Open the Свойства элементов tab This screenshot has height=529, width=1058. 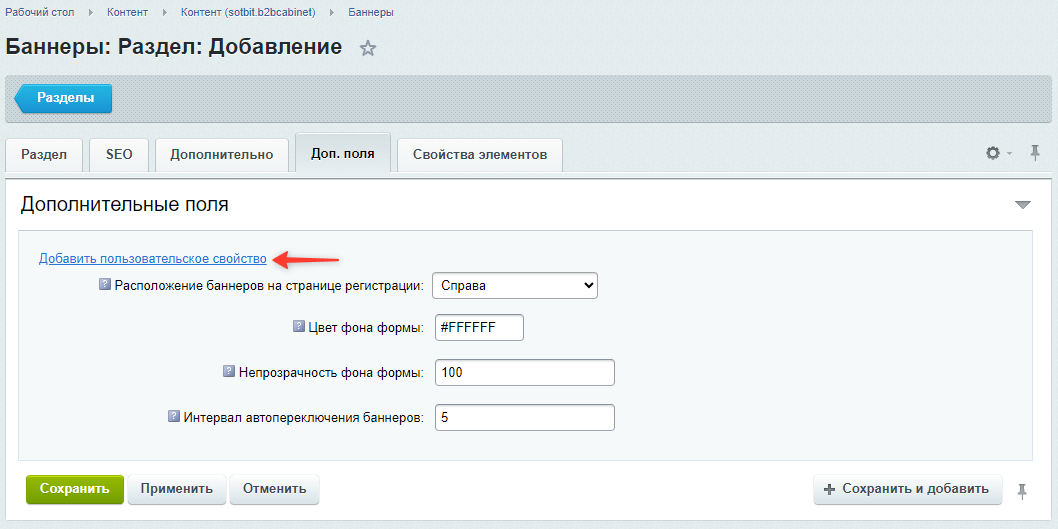point(480,155)
